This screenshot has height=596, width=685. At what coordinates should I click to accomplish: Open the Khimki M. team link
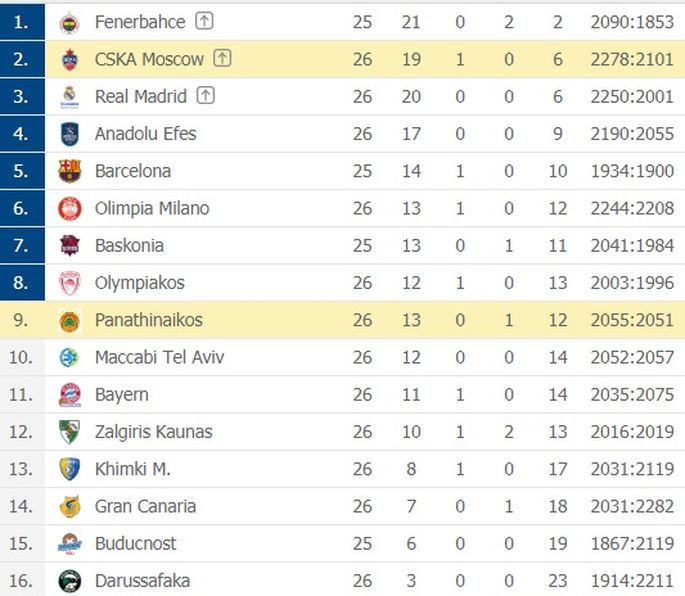(x=133, y=469)
